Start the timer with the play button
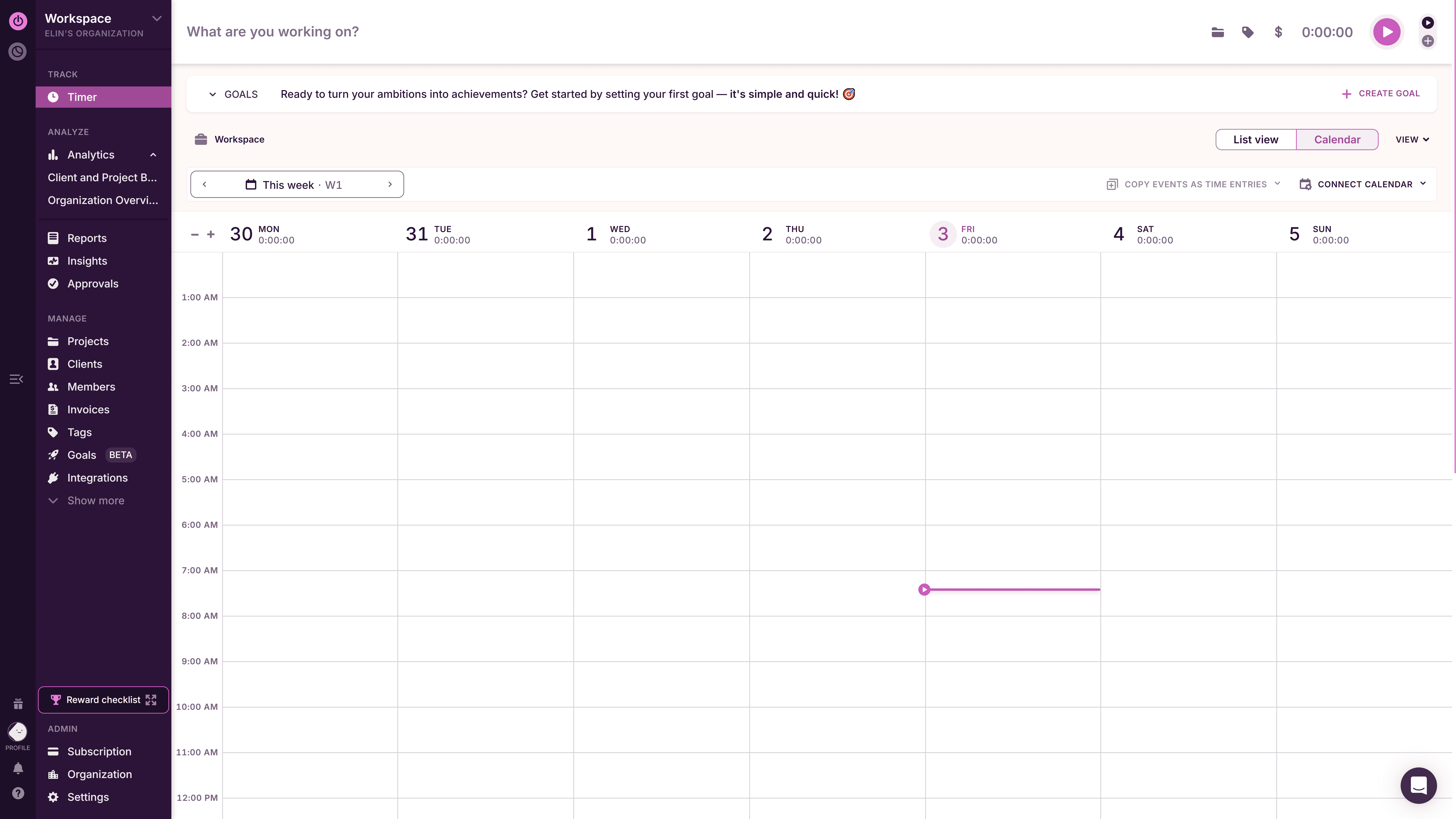 [x=1387, y=32]
